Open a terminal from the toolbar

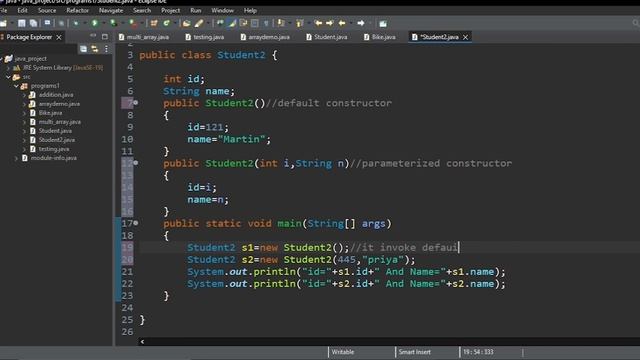(x=47, y=23)
